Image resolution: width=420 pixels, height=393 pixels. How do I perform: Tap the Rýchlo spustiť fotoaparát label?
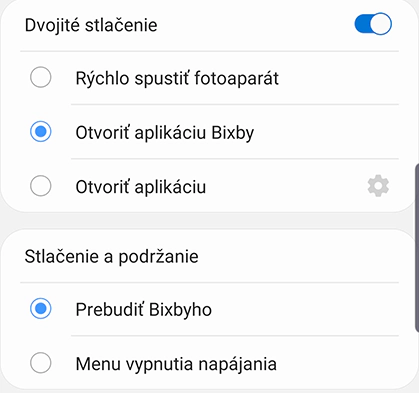click(177, 79)
